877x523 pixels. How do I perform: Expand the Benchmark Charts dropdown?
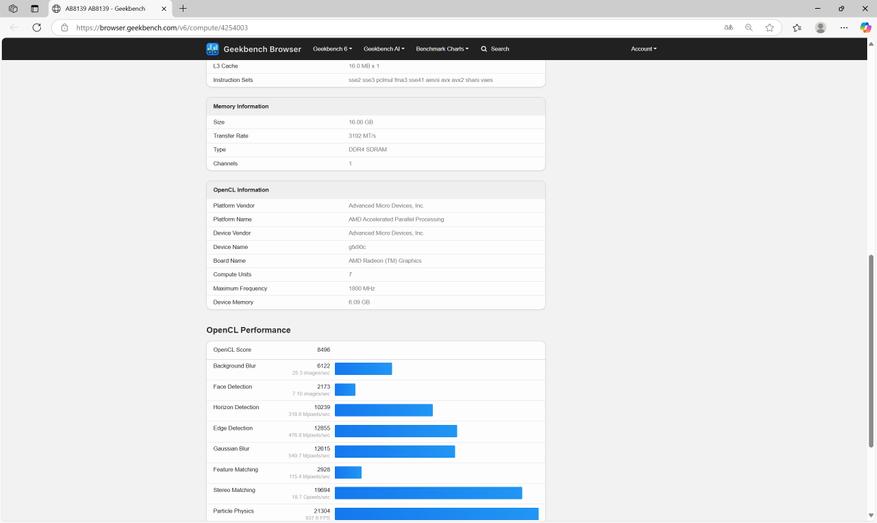442,49
